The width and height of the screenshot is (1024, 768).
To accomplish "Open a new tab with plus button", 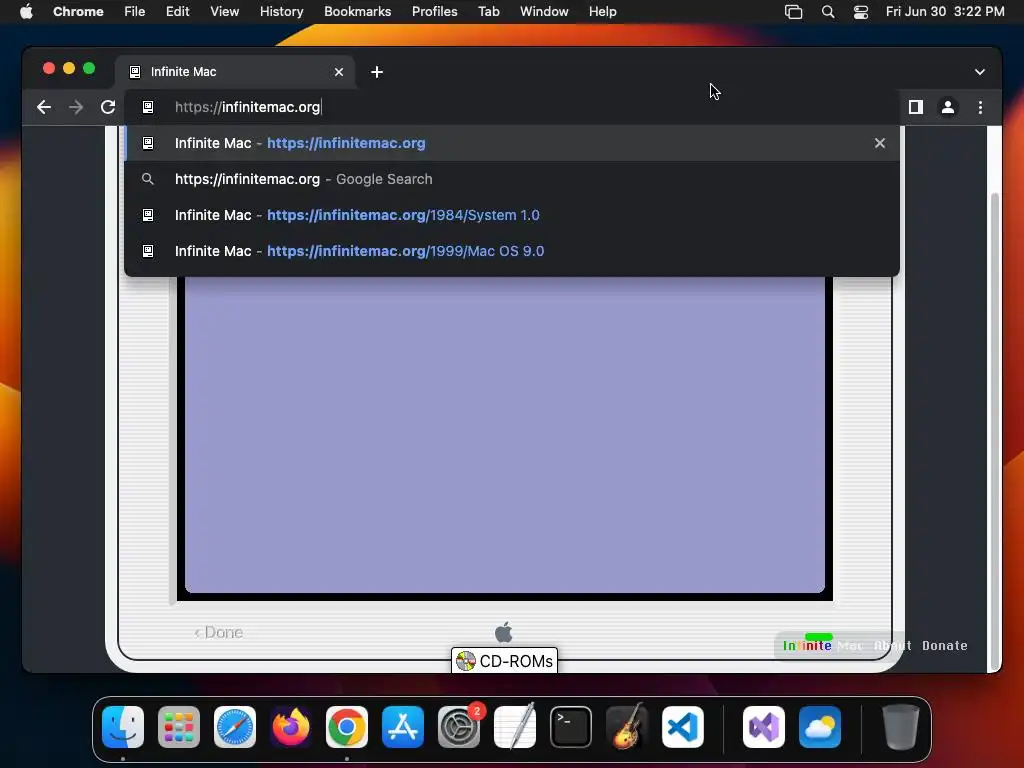I will 377,72.
